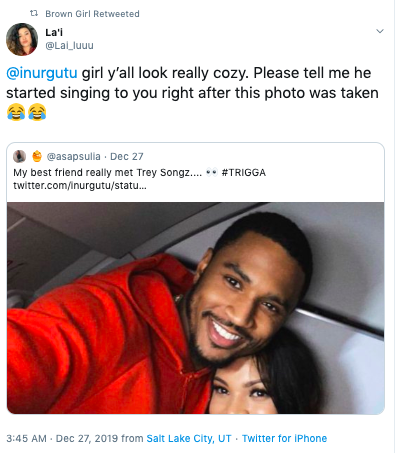Expand the tweet options chevron

click(380, 31)
